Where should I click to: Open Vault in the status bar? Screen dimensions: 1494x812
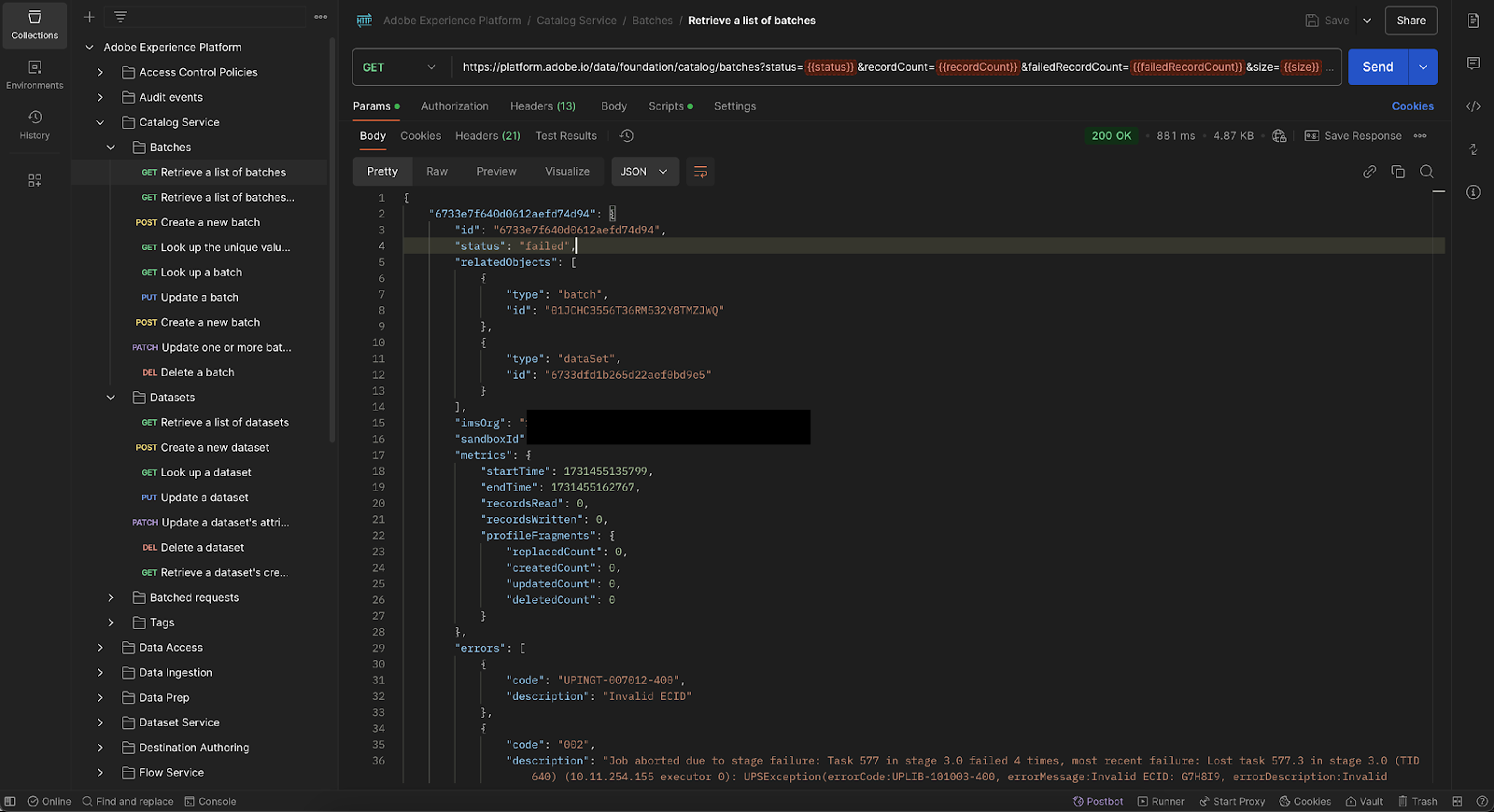(x=1364, y=802)
